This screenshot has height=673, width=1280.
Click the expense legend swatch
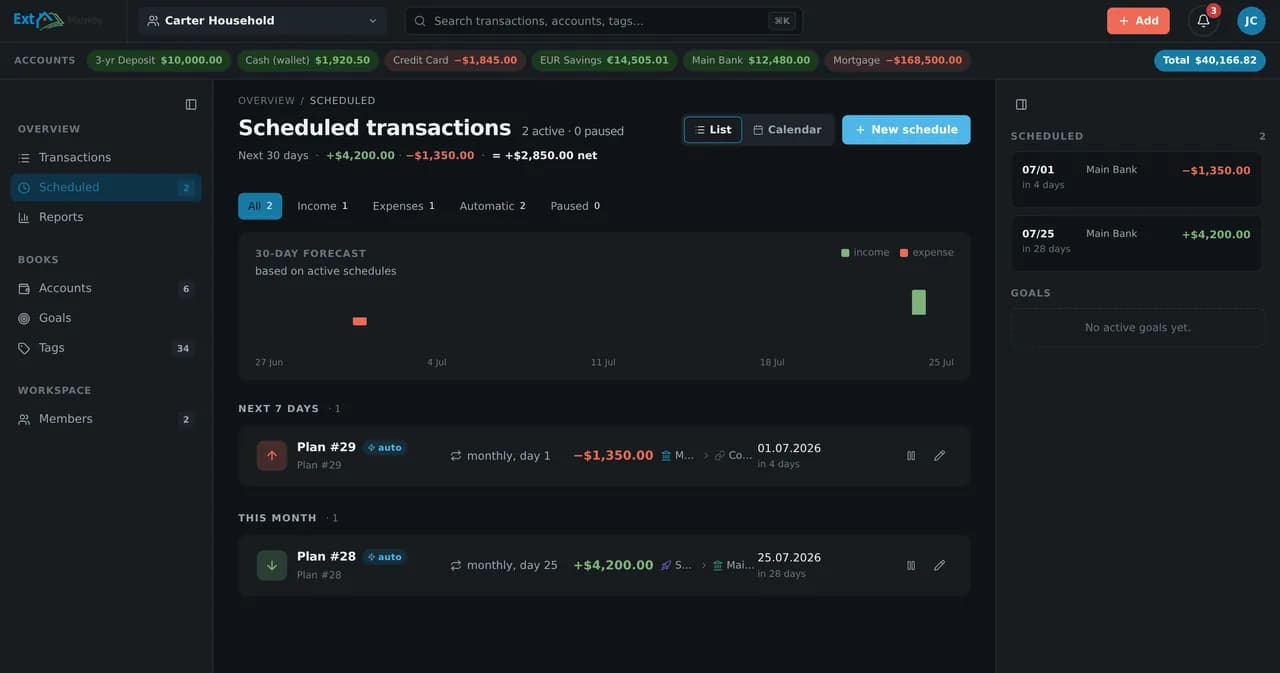(904, 253)
